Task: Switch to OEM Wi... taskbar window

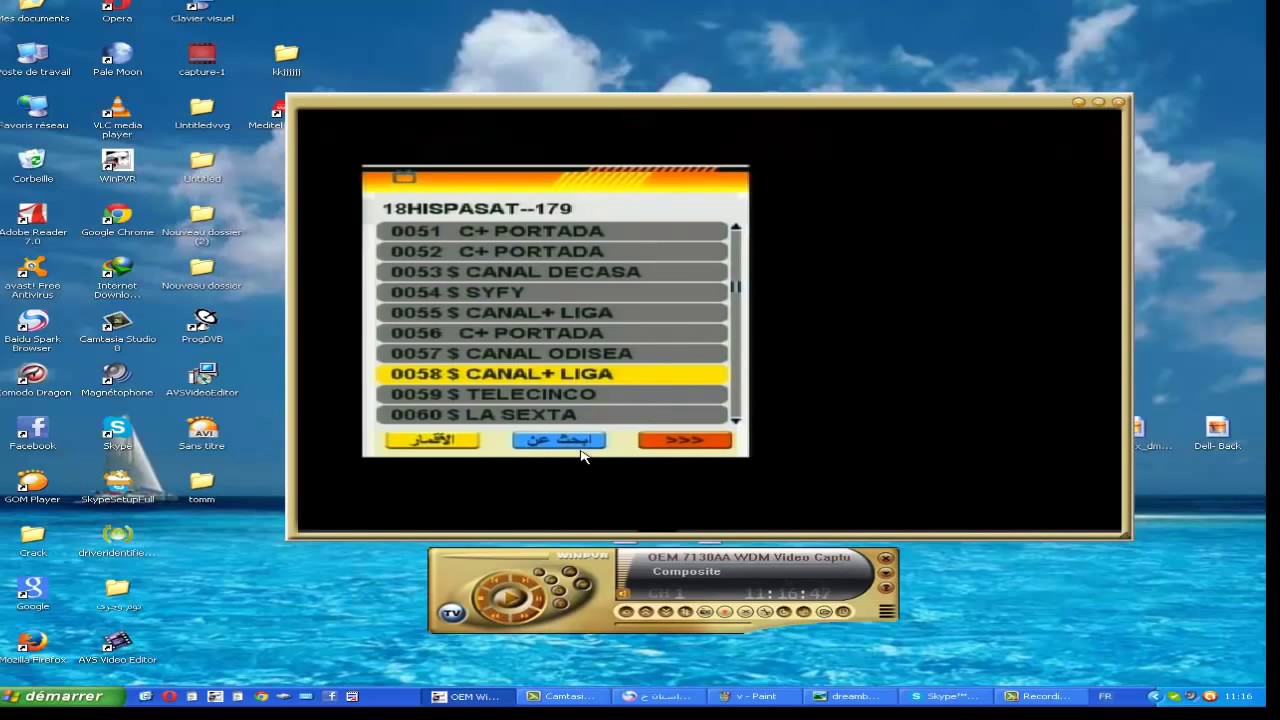Action: pos(470,696)
